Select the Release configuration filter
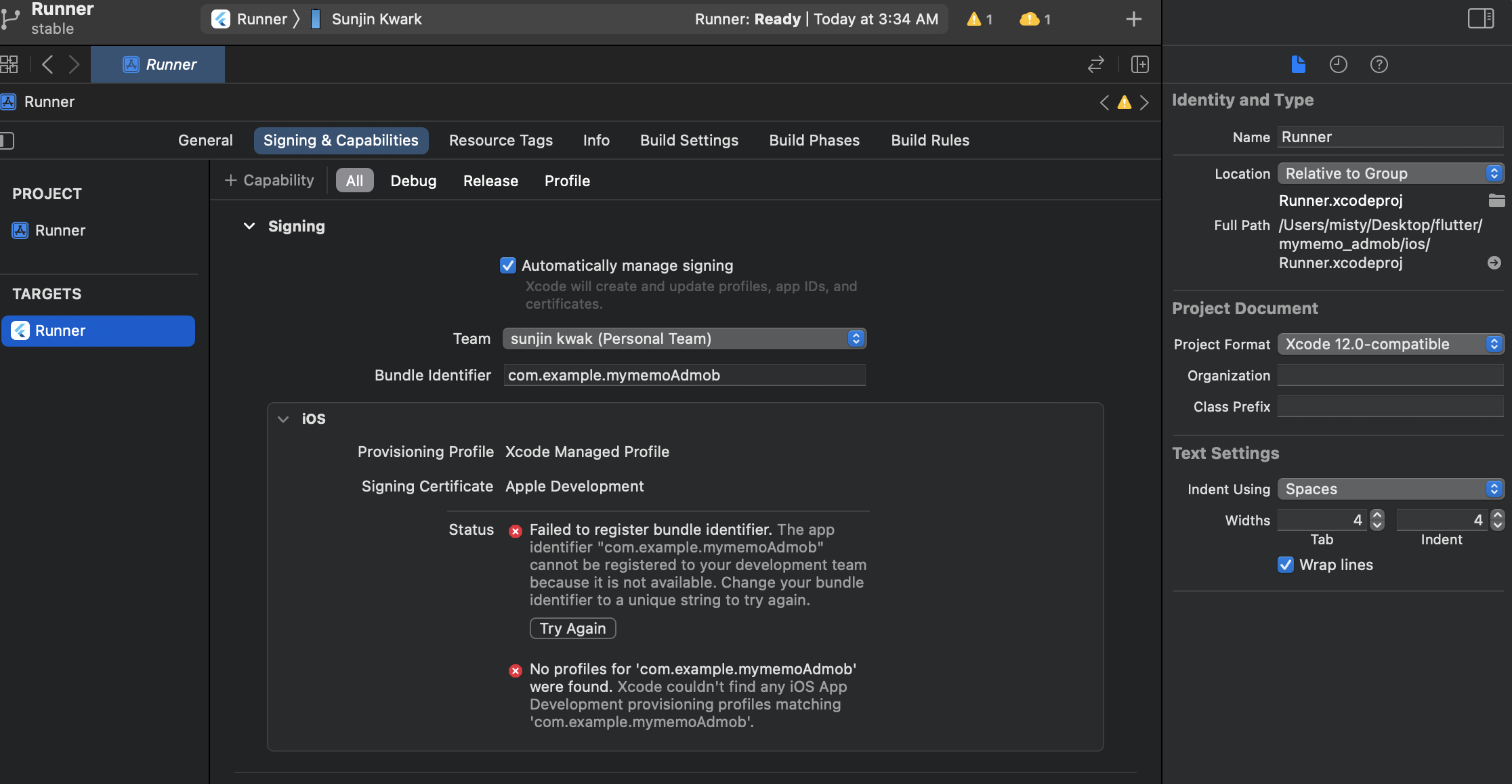 [x=490, y=181]
